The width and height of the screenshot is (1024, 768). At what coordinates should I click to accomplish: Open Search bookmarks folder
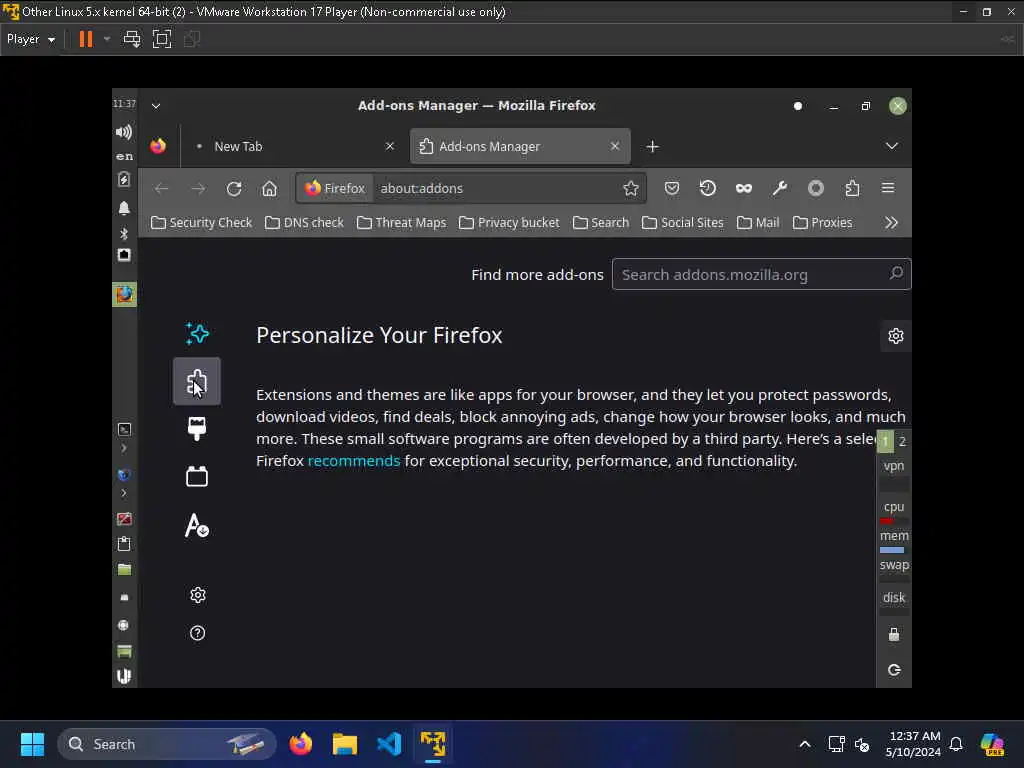click(601, 223)
